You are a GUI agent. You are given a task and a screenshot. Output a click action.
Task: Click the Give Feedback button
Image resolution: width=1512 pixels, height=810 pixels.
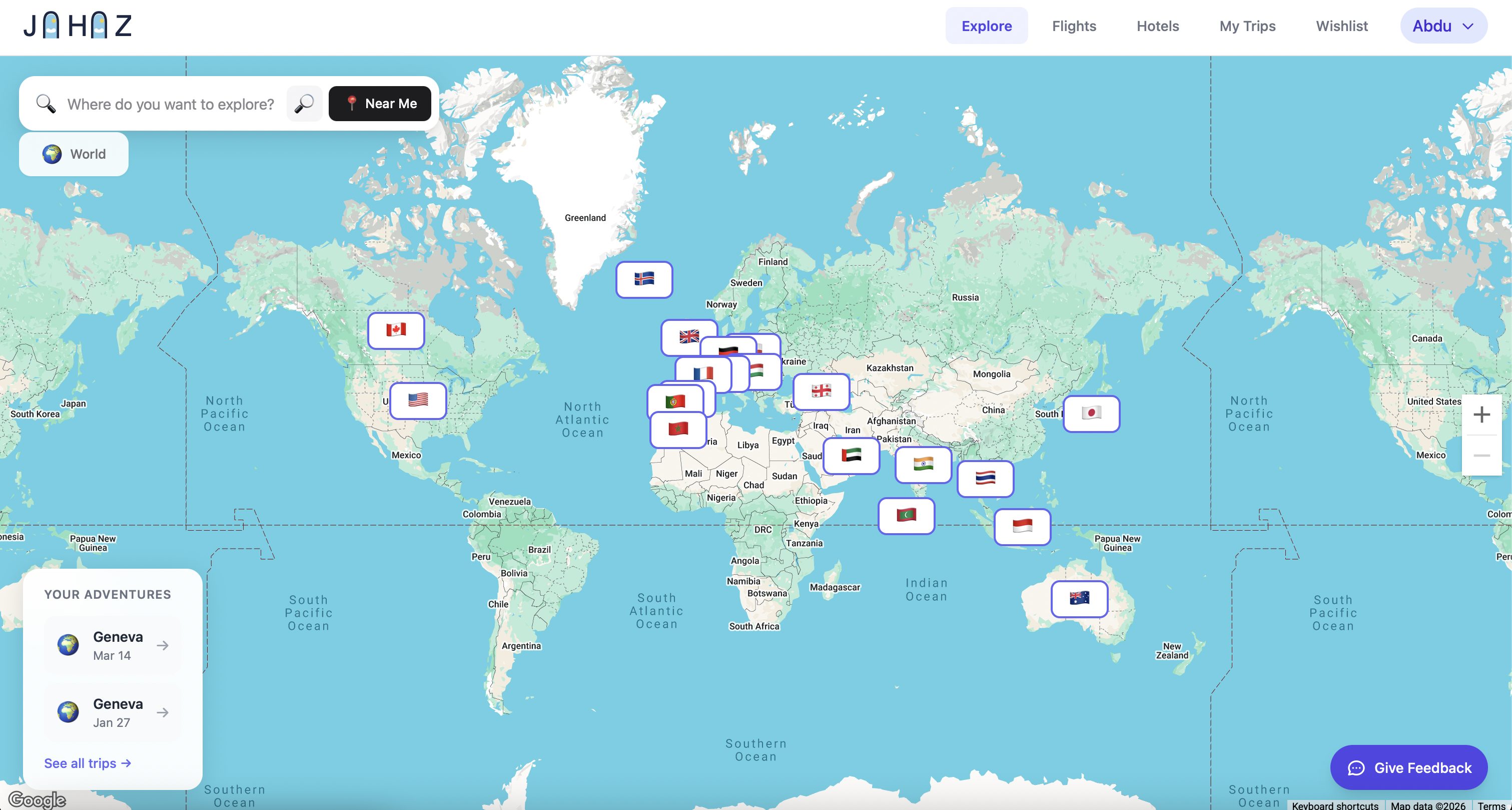point(1408,767)
